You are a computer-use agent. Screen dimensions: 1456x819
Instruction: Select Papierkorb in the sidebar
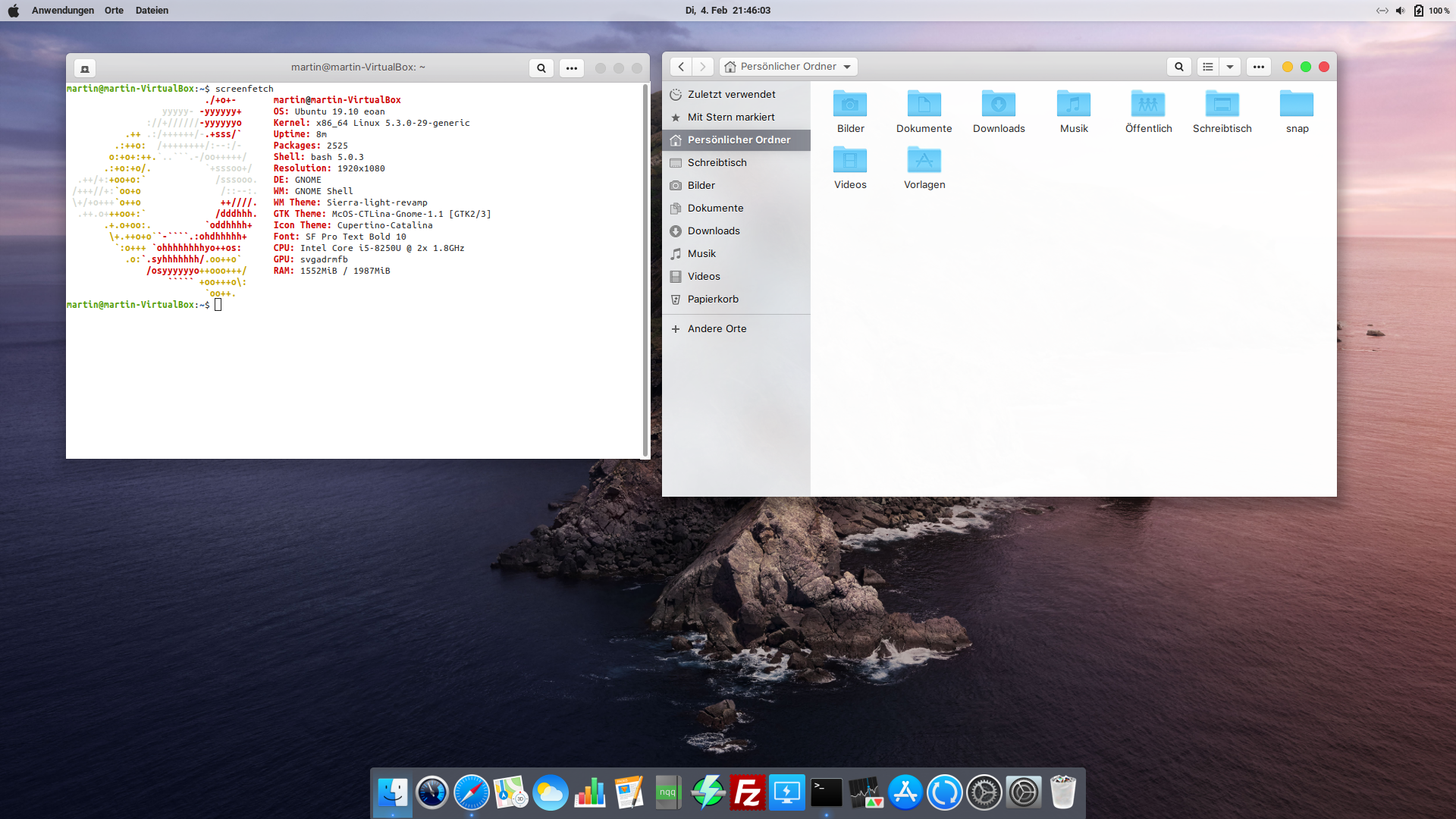point(713,299)
